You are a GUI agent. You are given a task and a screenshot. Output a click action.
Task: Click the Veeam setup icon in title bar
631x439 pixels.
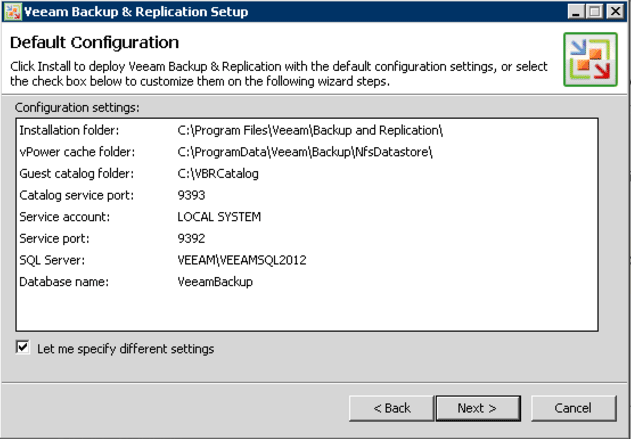[x=12, y=12]
